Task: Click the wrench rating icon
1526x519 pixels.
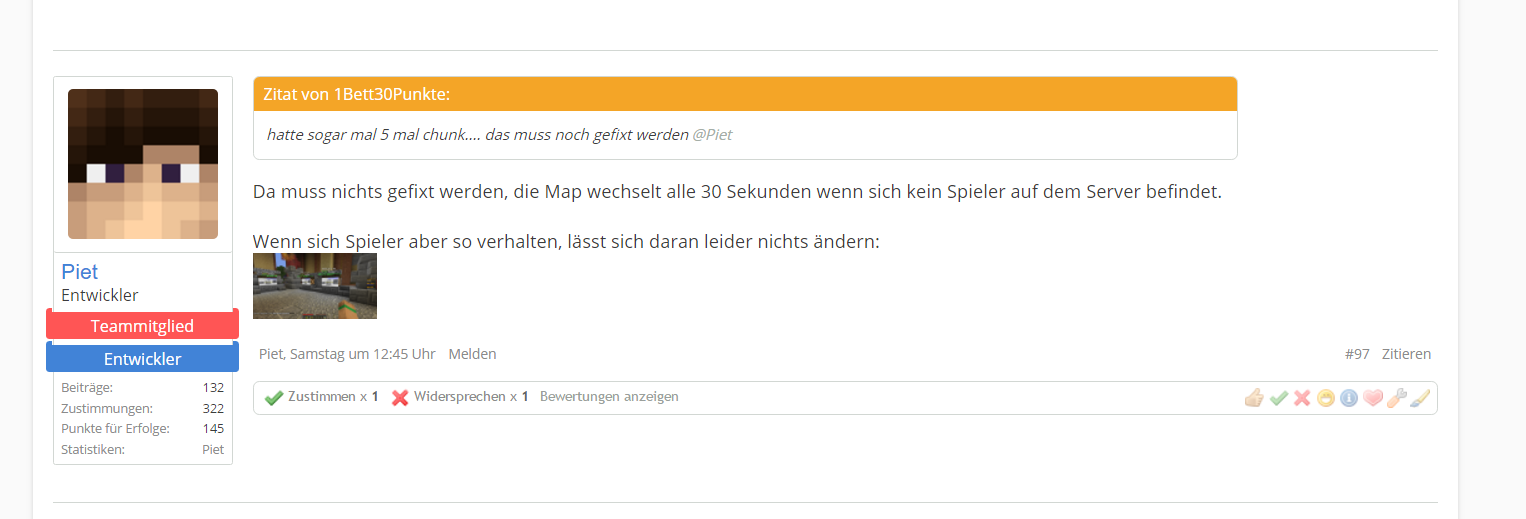Action: (x=1397, y=398)
